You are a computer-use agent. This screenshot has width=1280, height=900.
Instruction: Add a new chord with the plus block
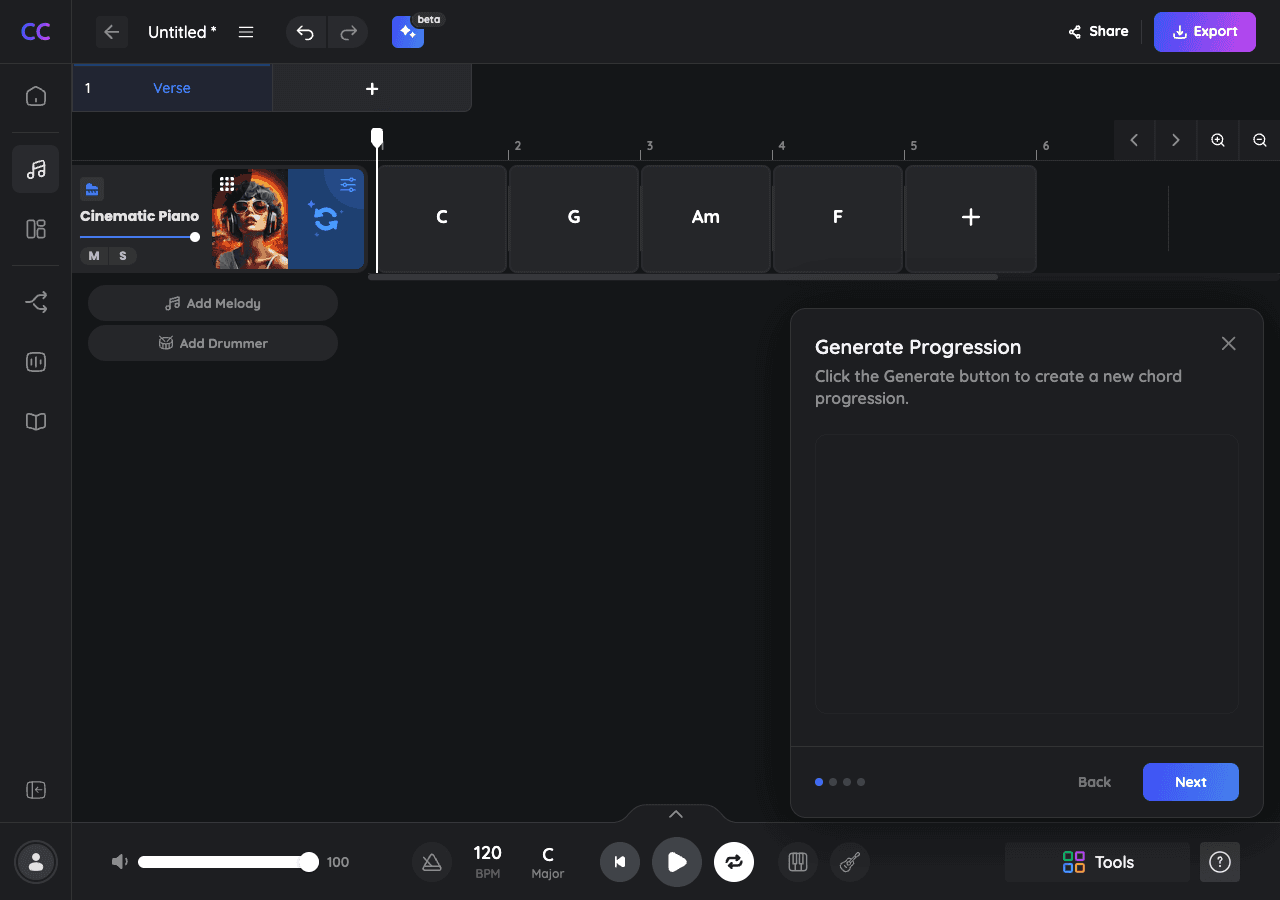970,217
